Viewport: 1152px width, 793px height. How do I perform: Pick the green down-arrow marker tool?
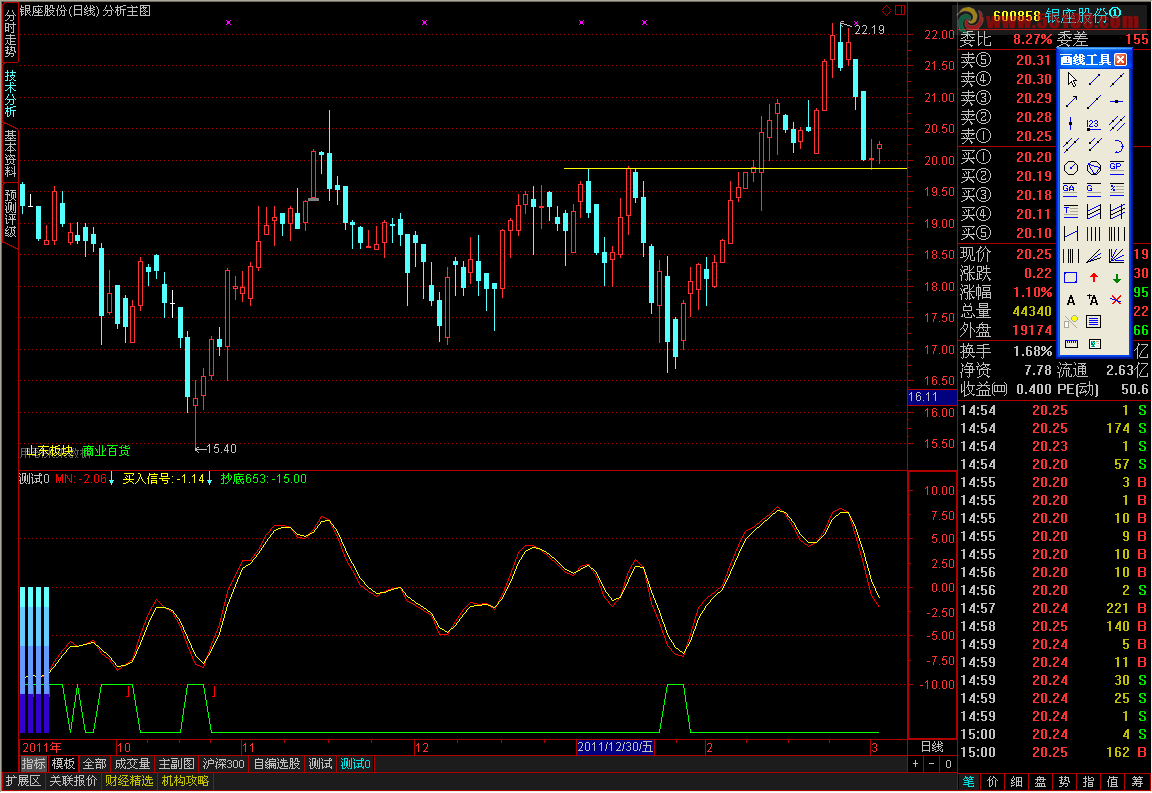[x=1117, y=278]
